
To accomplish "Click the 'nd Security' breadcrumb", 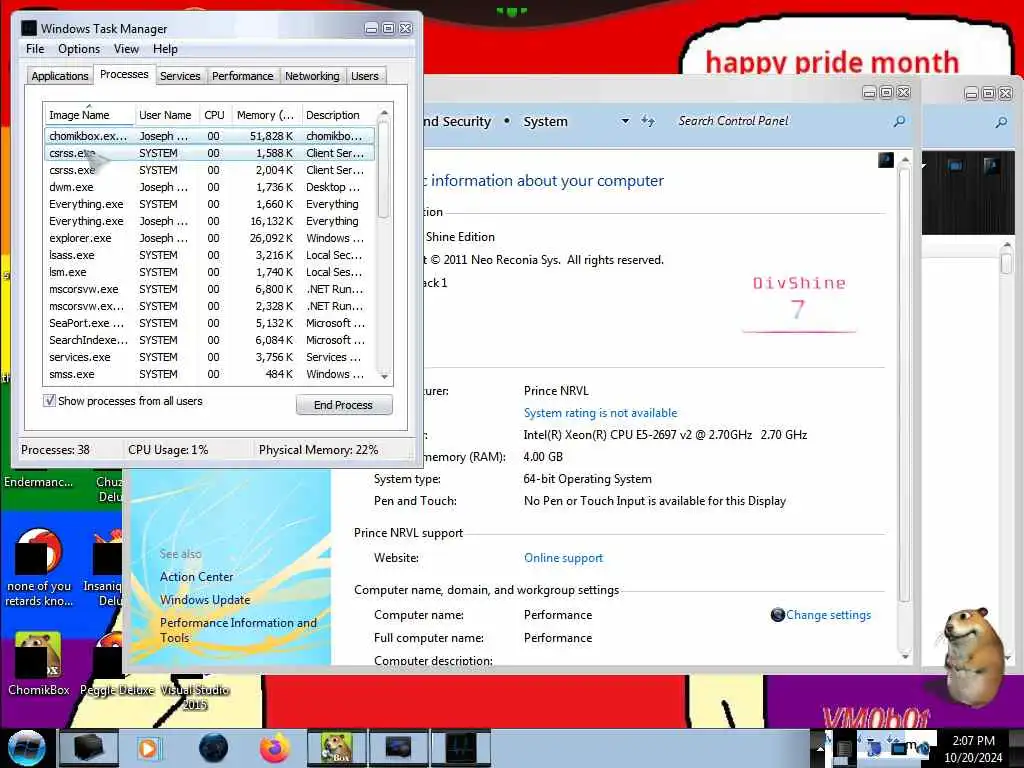I will pyautogui.click(x=457, y=121).
